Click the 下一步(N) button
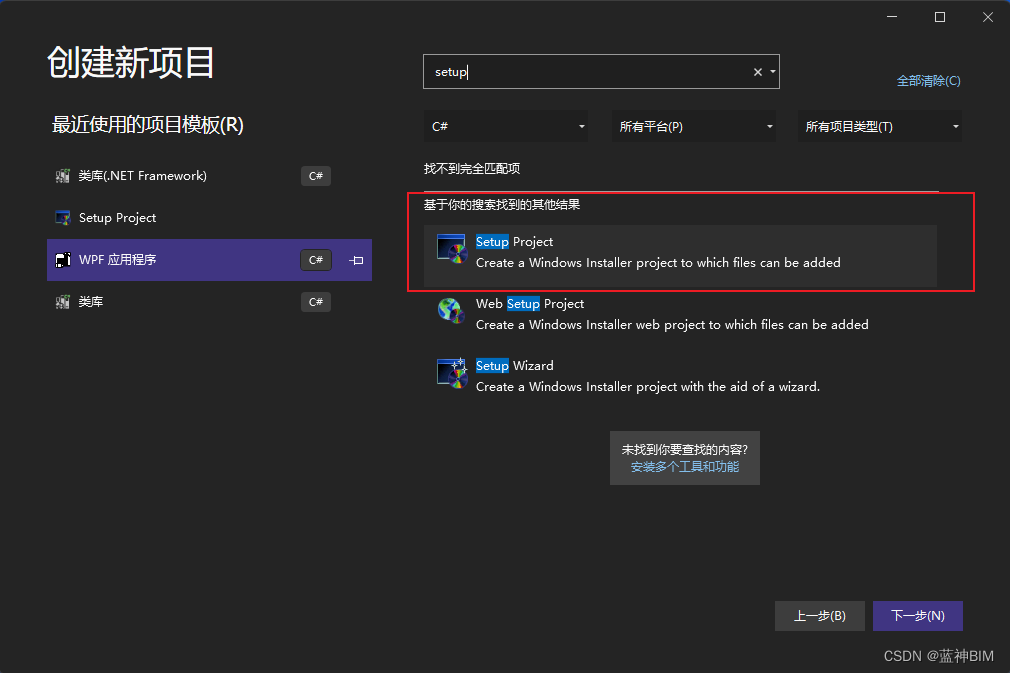This screenshot has width=1010, height=673. tap(917, 616)
